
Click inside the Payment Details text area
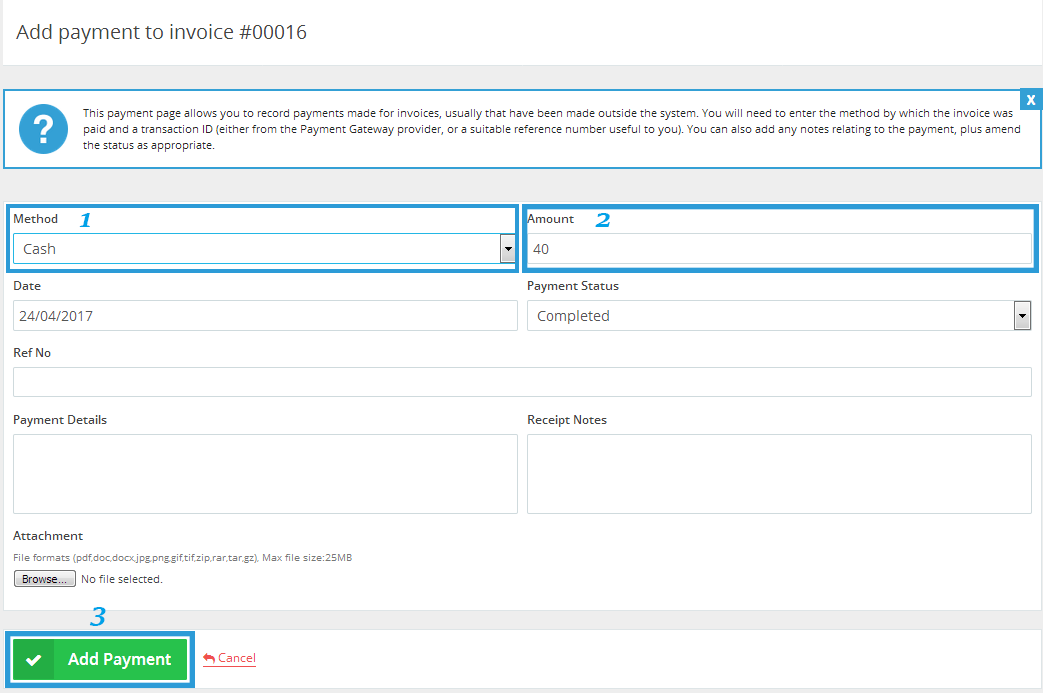(265, 474)
